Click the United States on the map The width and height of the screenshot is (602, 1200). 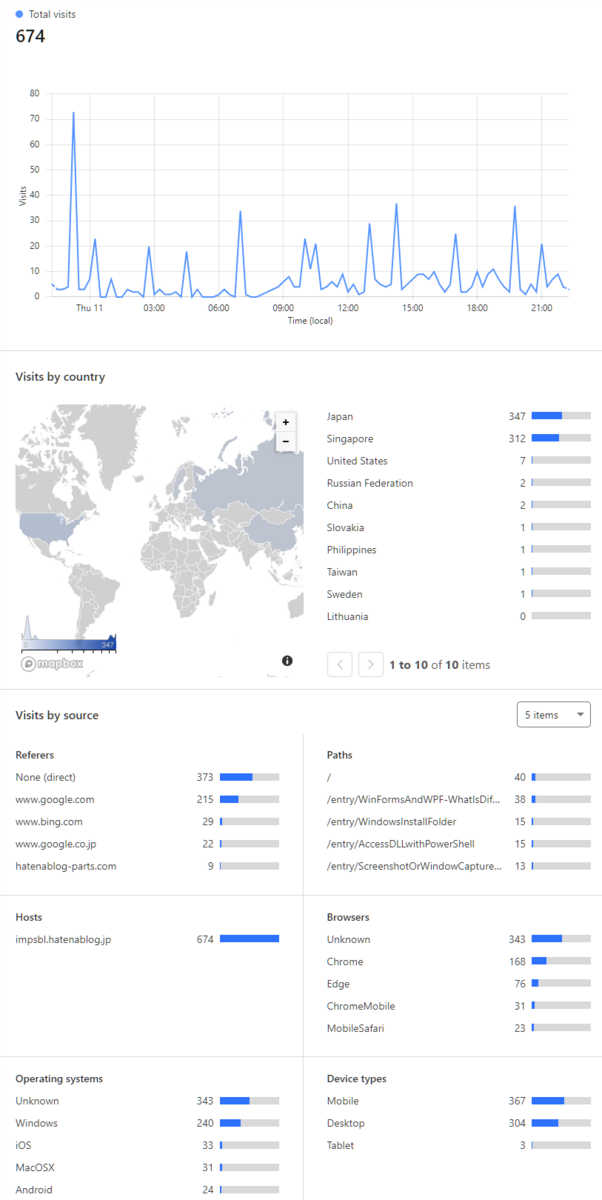tap(48, 526)
